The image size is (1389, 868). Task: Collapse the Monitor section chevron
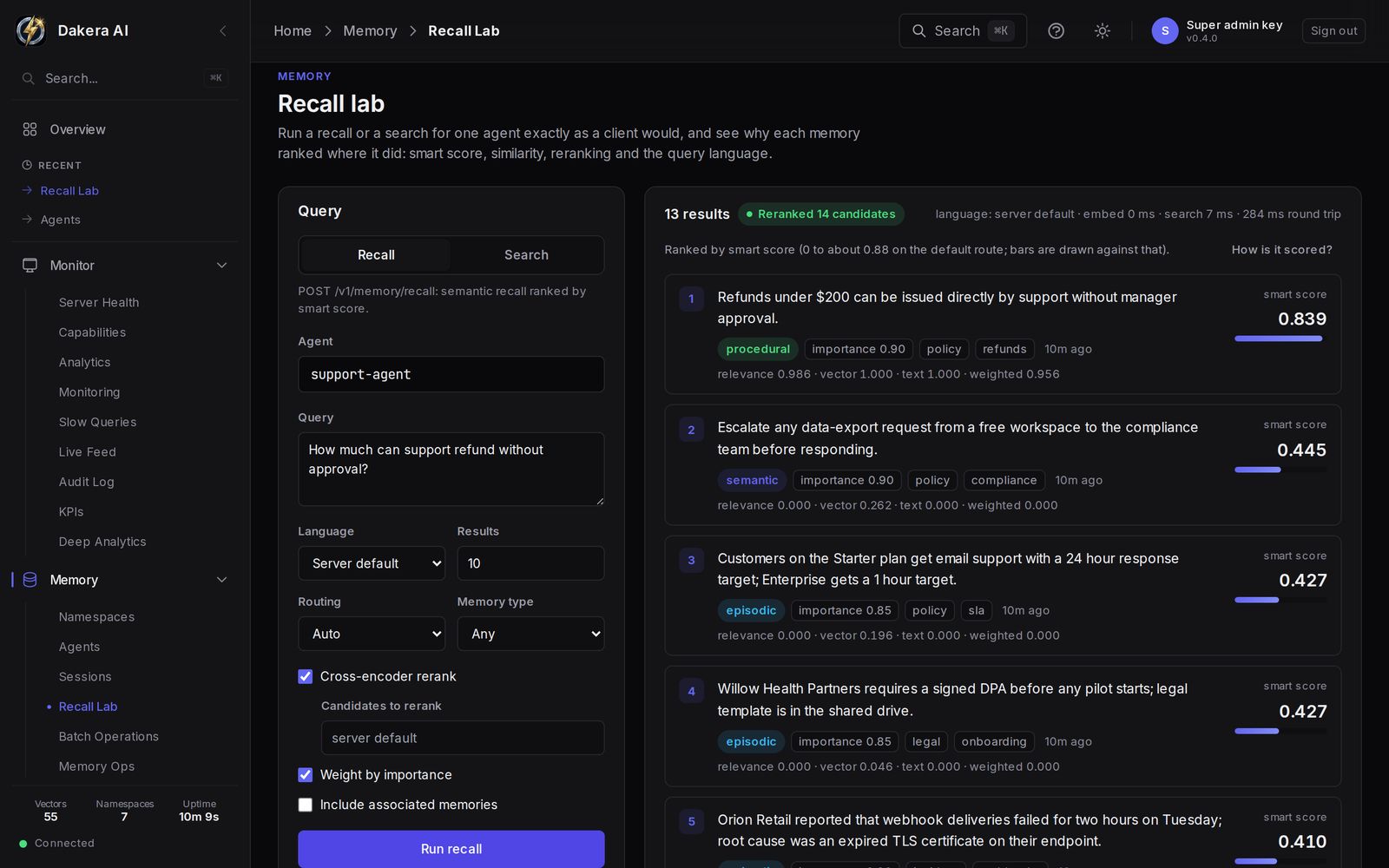coord(221,265)
